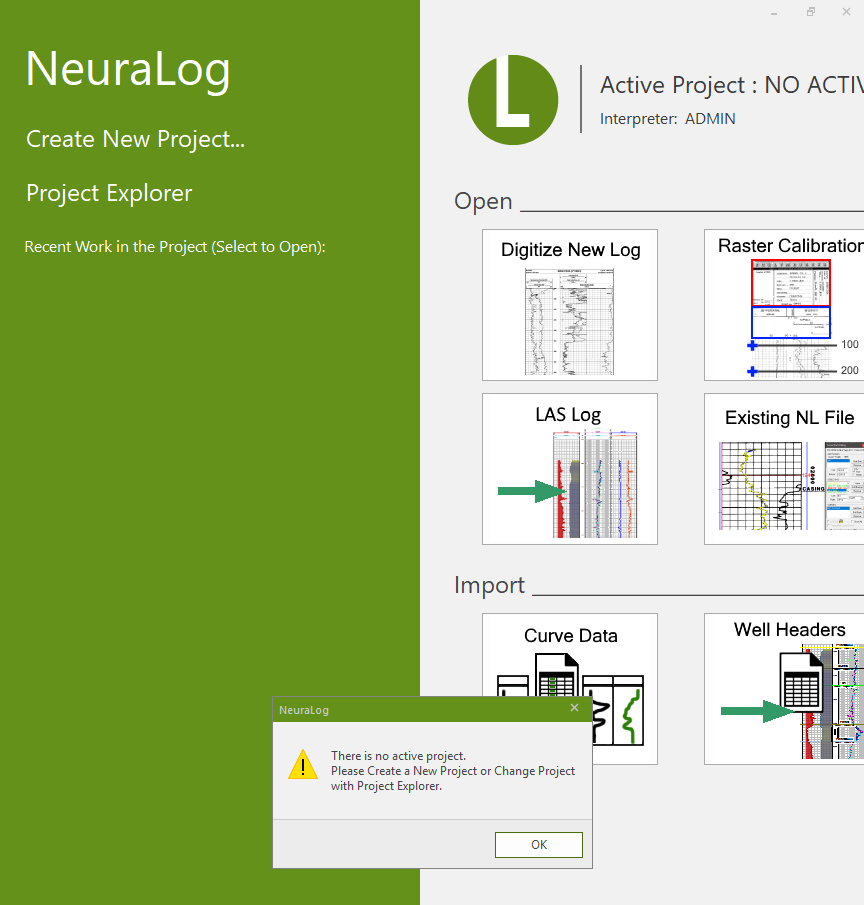Minimize the NeuraLog main window
This screenshot has height=905, width=864.
point(774,12)
